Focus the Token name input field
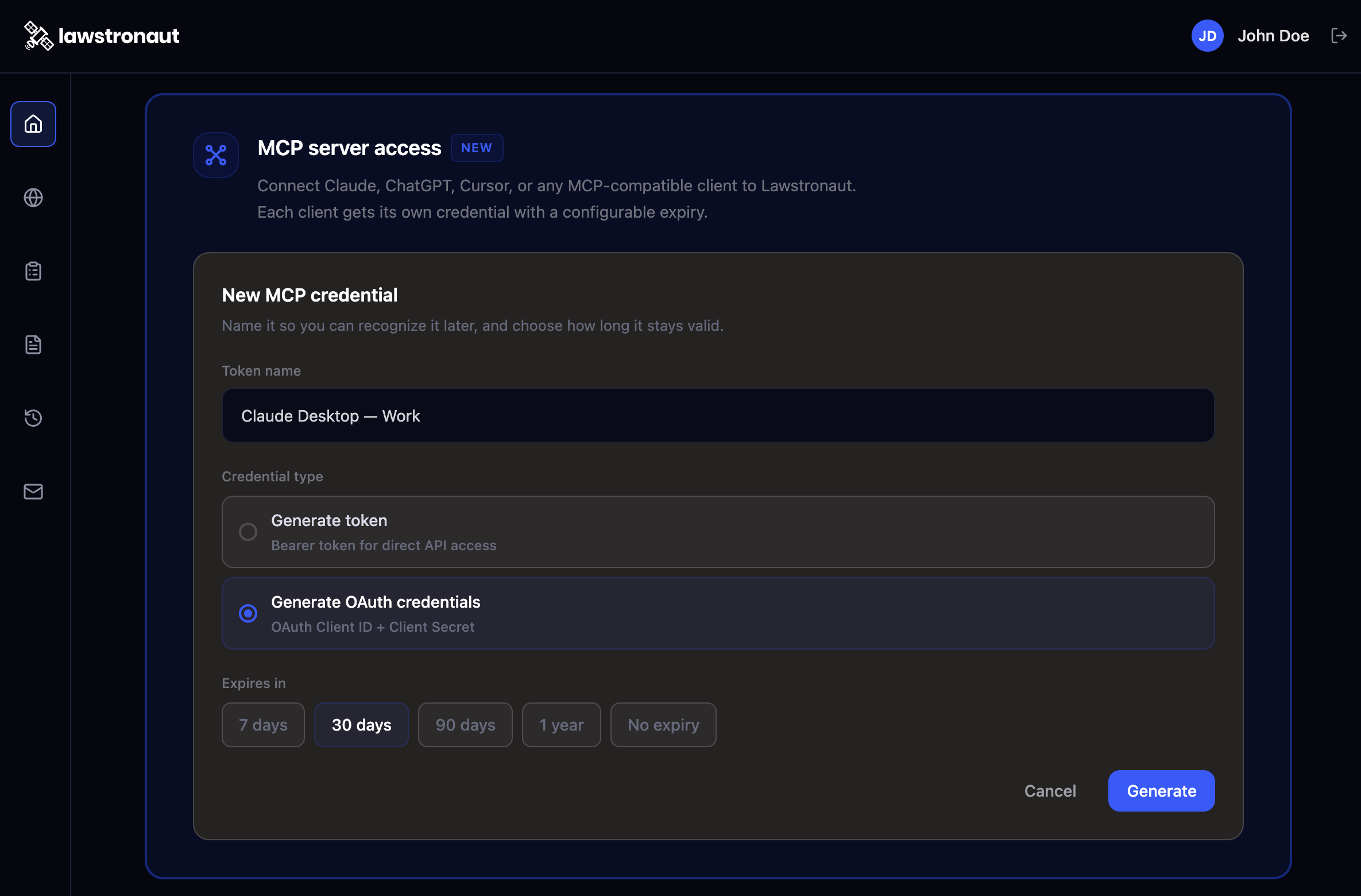The width and height of the screenshot is (1361, 896). coord(718,415)
